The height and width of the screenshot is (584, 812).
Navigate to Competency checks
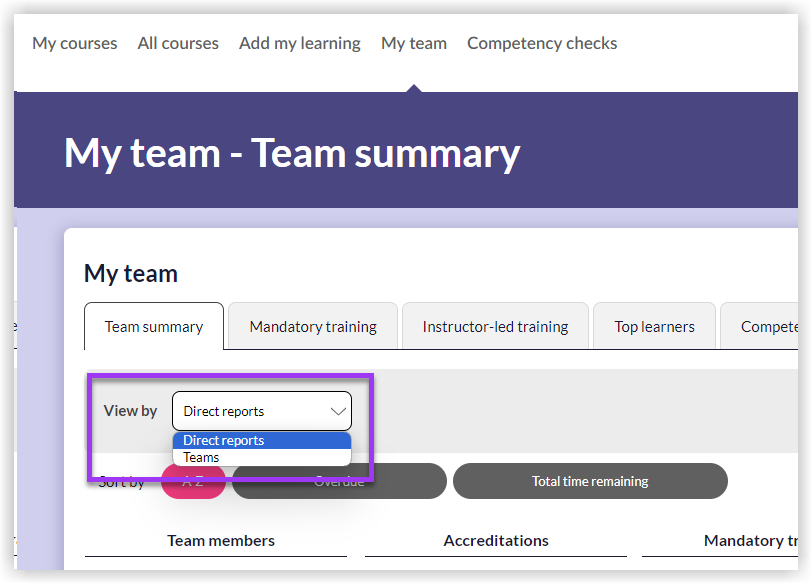click(x=541, y=43)
